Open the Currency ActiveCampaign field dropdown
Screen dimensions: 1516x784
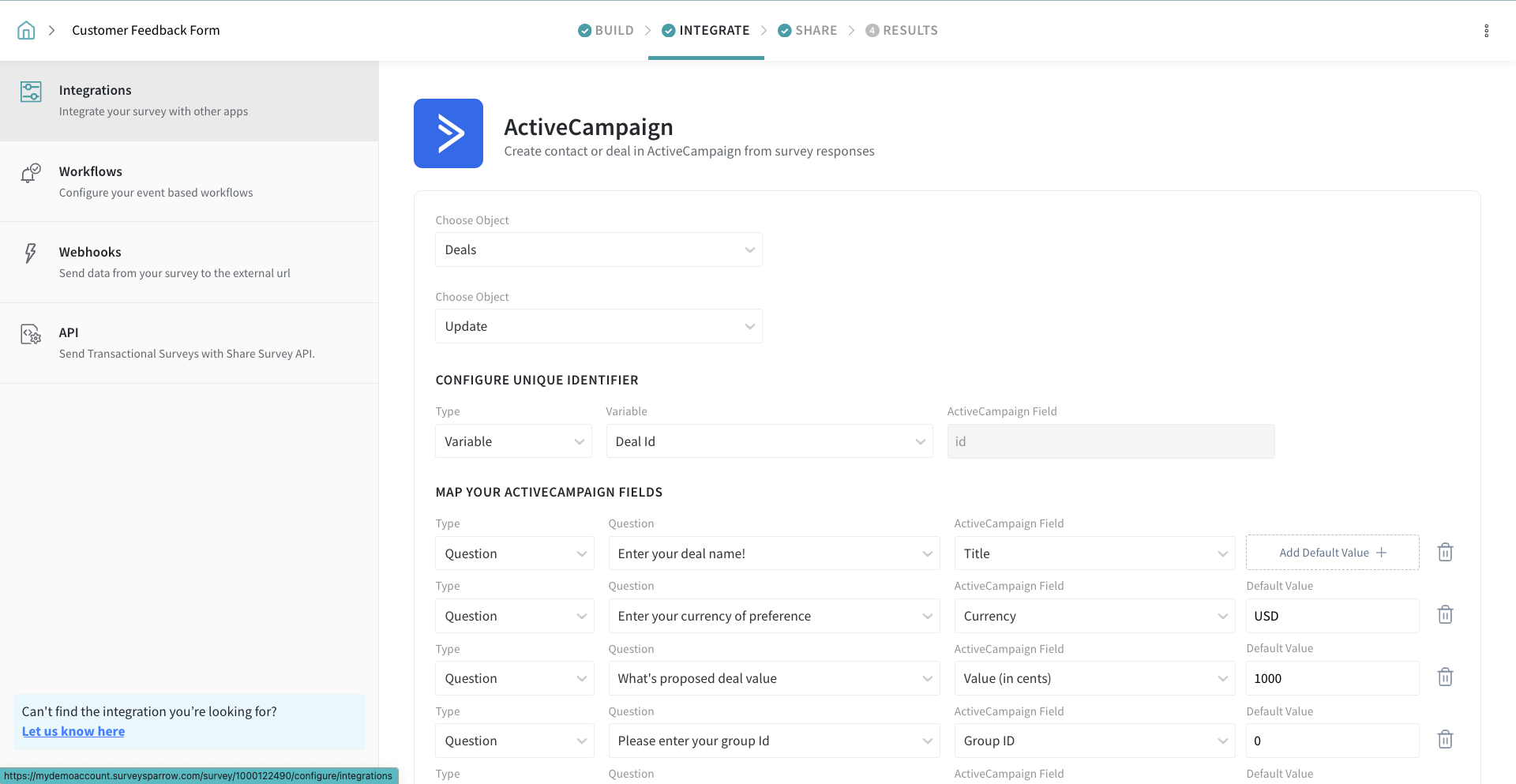(1094, 616)
